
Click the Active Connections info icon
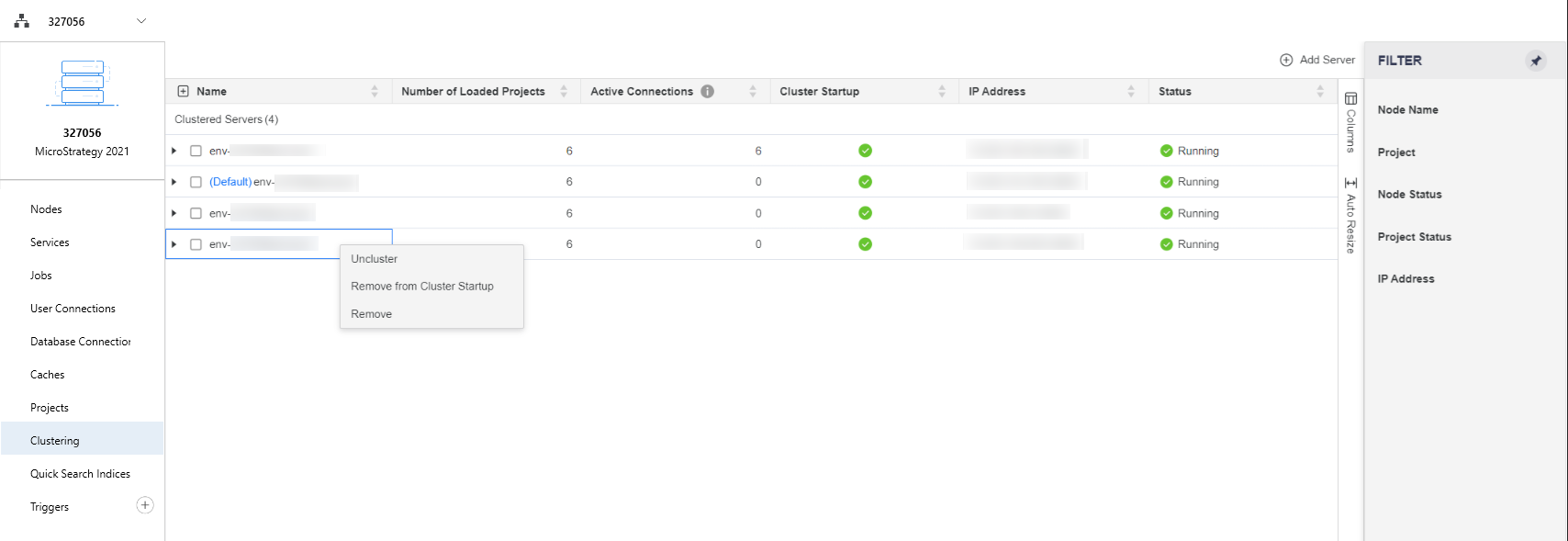click(x=707, y=91)
